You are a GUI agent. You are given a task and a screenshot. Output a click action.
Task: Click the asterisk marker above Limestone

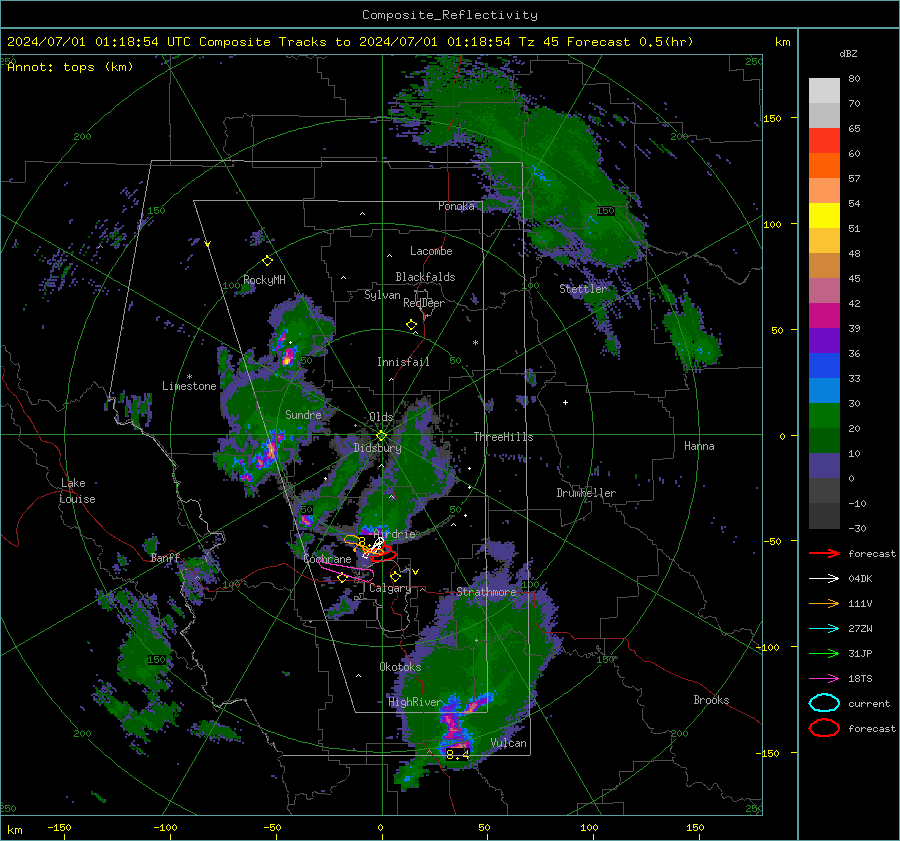189,377
